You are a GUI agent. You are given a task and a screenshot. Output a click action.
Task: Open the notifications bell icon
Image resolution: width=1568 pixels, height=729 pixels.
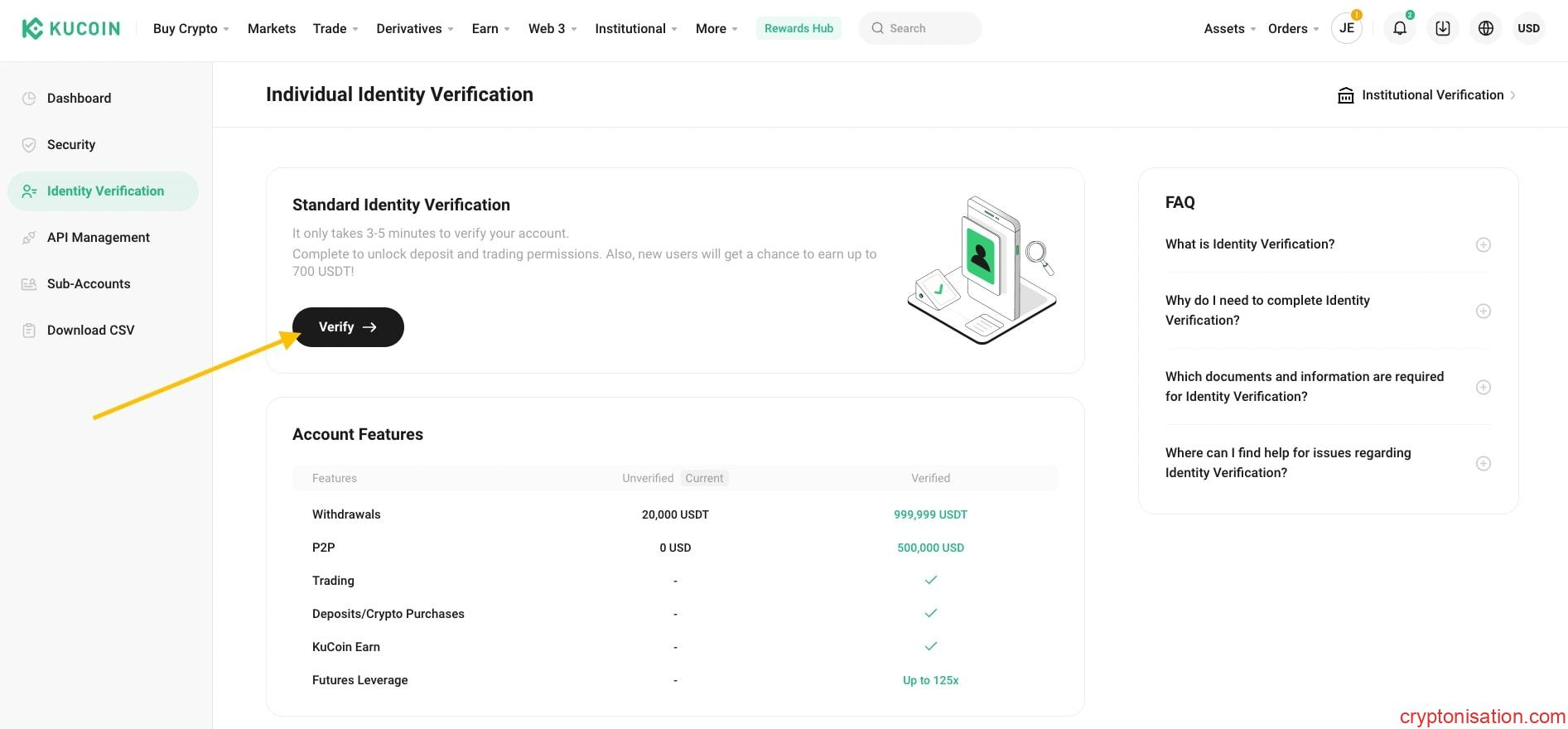pyautogui.click(x=1399, y=28)
